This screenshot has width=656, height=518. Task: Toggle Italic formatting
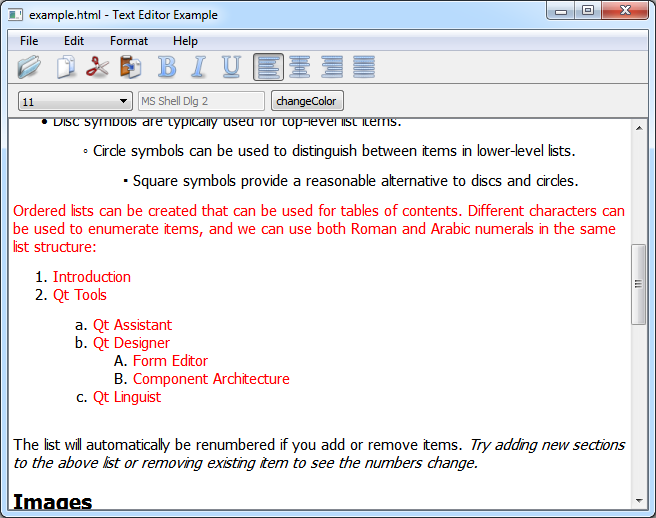199,67
